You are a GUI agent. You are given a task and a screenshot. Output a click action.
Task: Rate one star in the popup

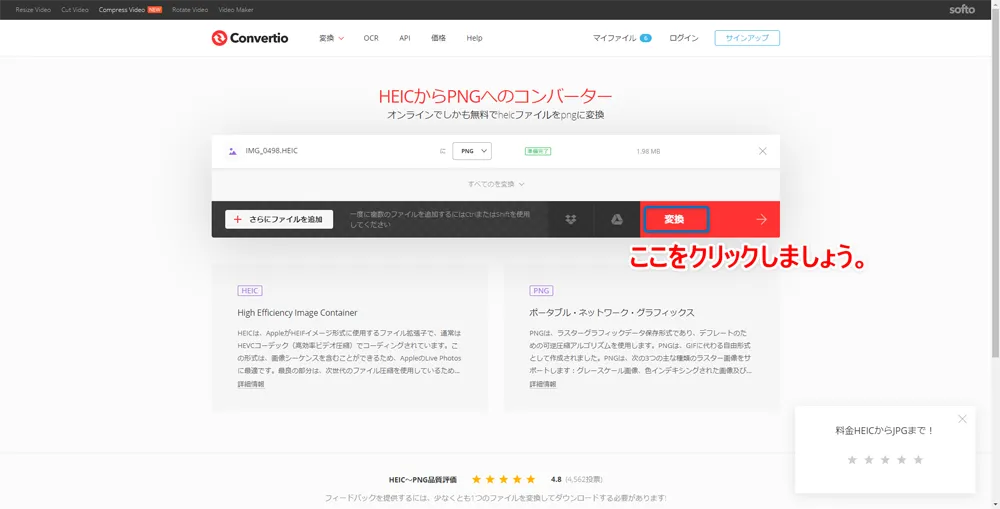pos(852,460)
